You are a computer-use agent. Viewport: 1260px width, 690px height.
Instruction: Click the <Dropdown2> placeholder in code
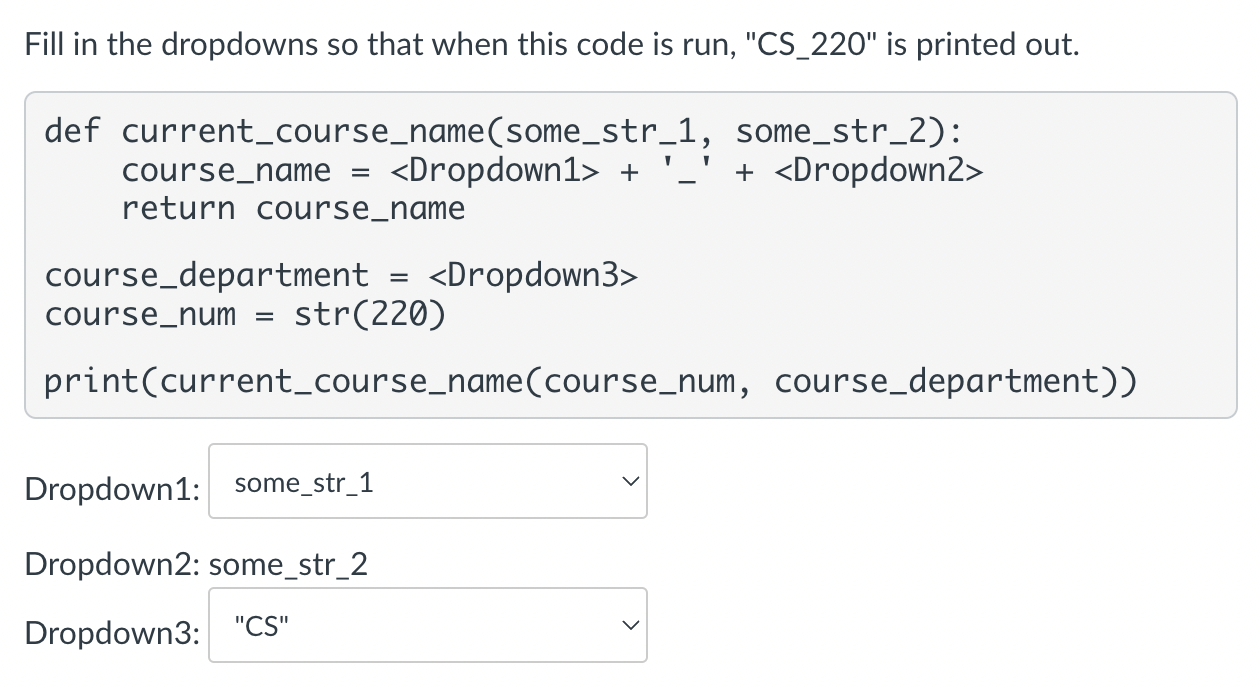point(882,170)
